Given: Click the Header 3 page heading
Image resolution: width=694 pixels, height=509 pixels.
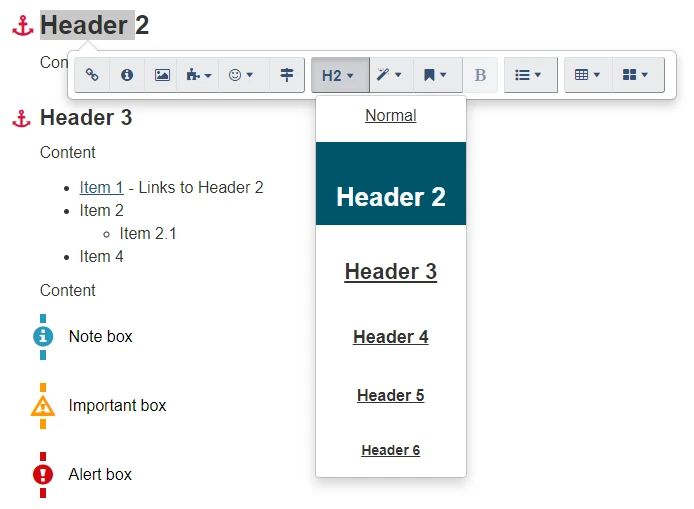Looking at the screenshot, I should click(x=86, y=118).
